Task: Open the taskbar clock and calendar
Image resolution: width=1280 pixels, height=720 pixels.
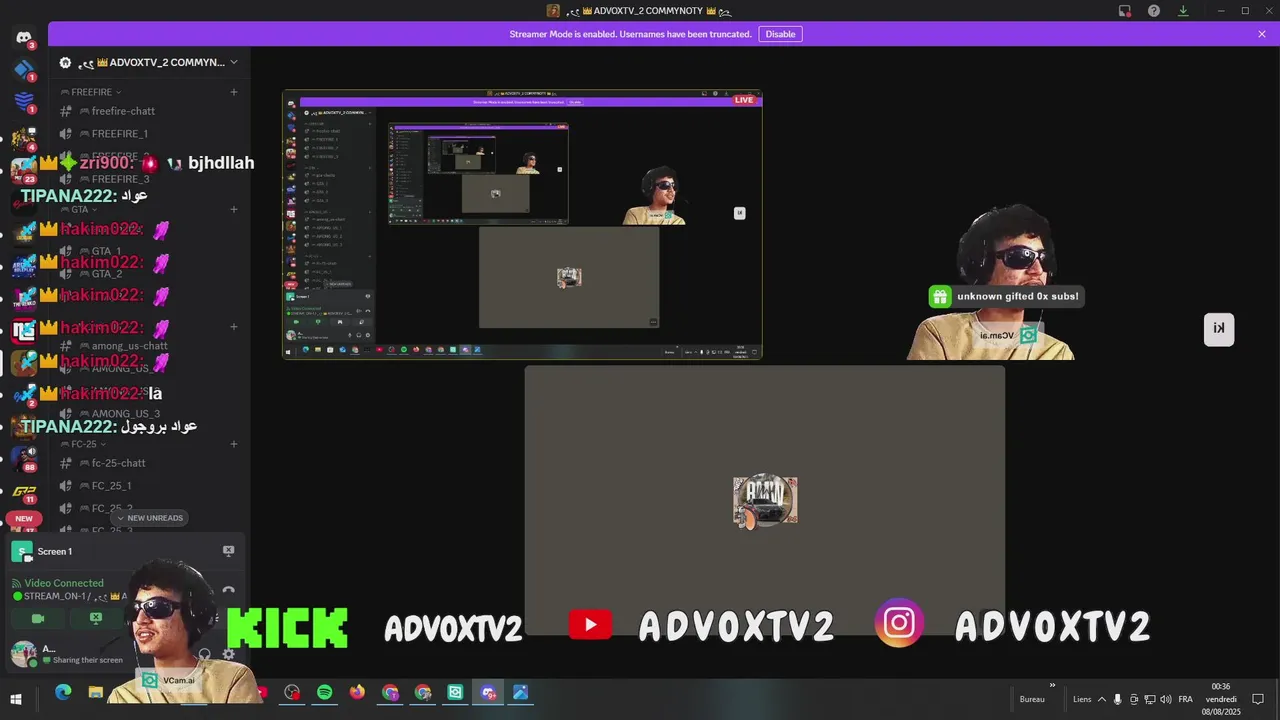Action: pyautogui.click(x=1221, y=699)
